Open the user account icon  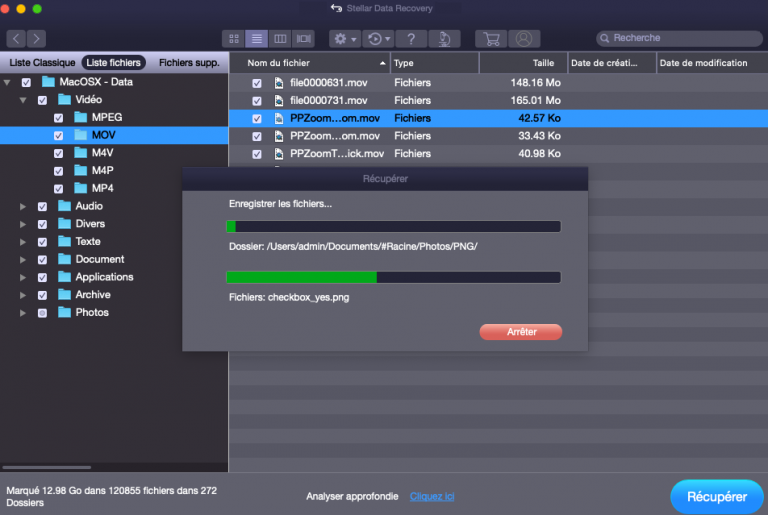(x=521, y=39)
